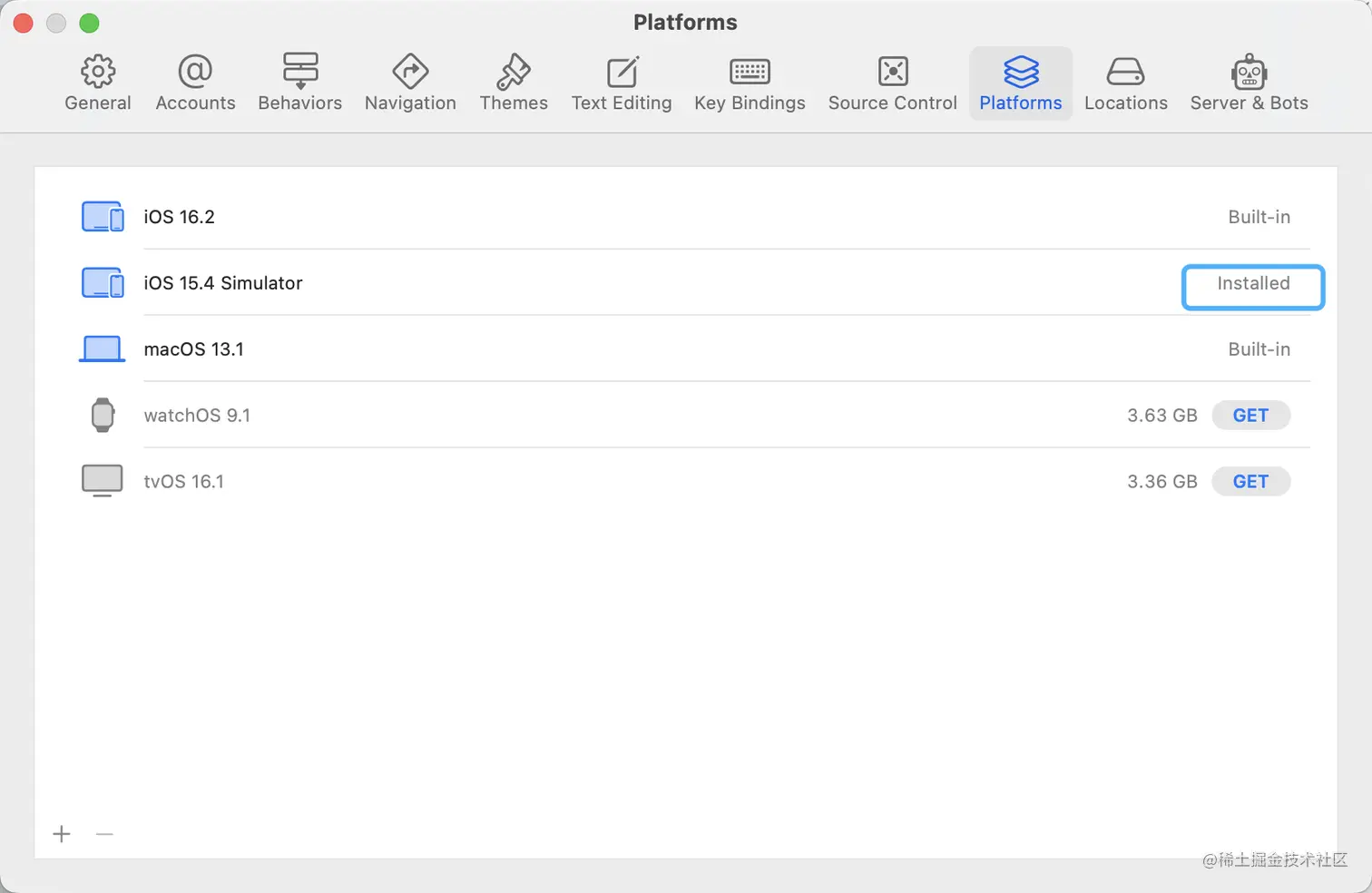This screenshot has width=1372, height=893.
Task: Click the 3.36 GB size value
Action: [1162, 482]
